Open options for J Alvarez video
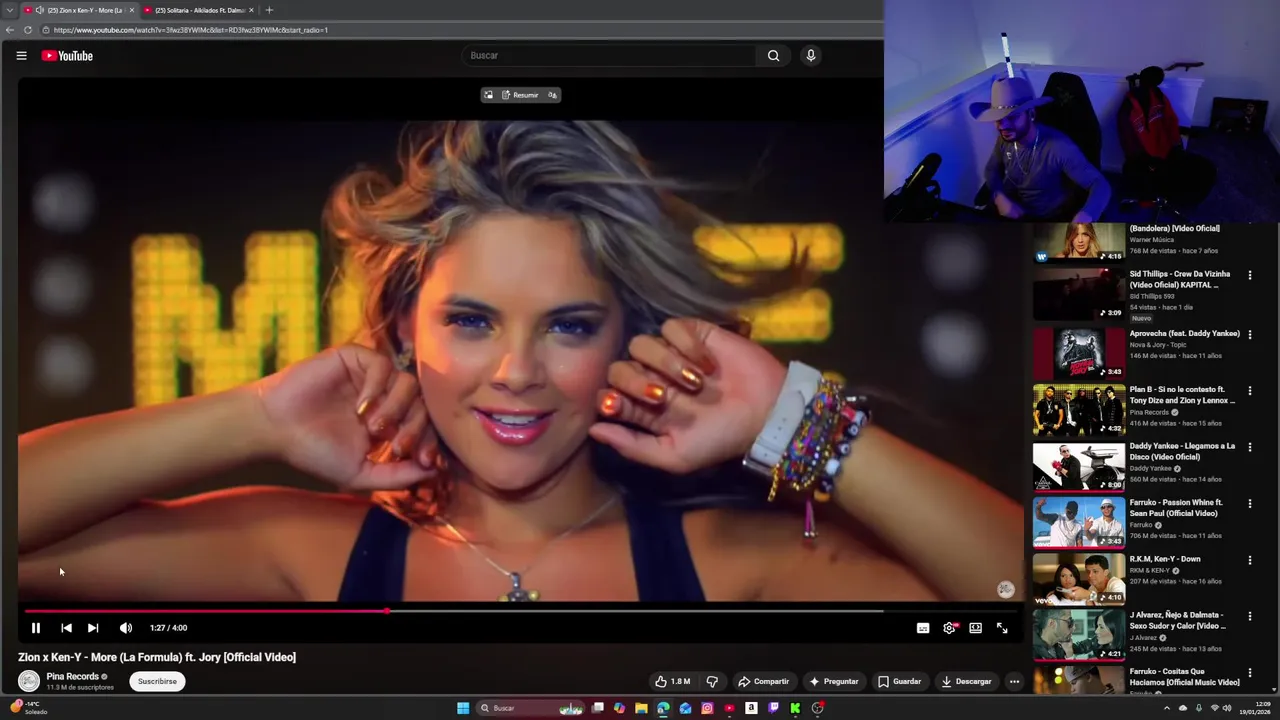 [1250, 617]
